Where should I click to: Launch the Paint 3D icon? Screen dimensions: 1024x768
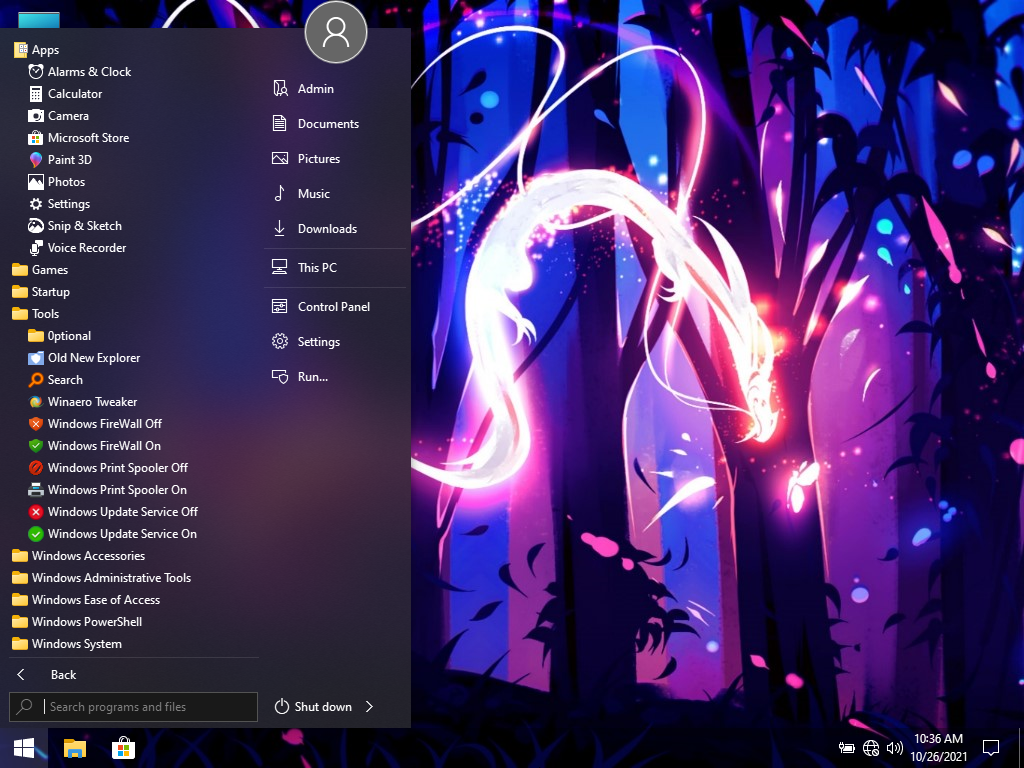click(36, 160)
